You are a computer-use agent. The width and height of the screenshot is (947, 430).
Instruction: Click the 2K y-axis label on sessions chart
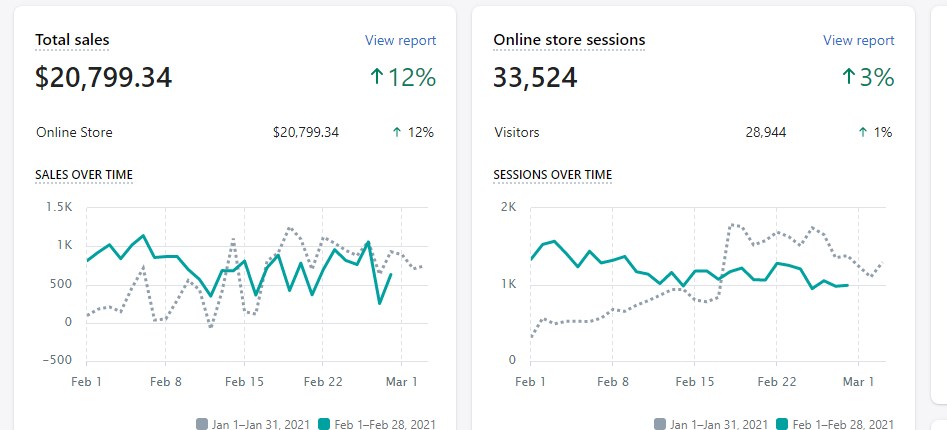coord(509,208)
